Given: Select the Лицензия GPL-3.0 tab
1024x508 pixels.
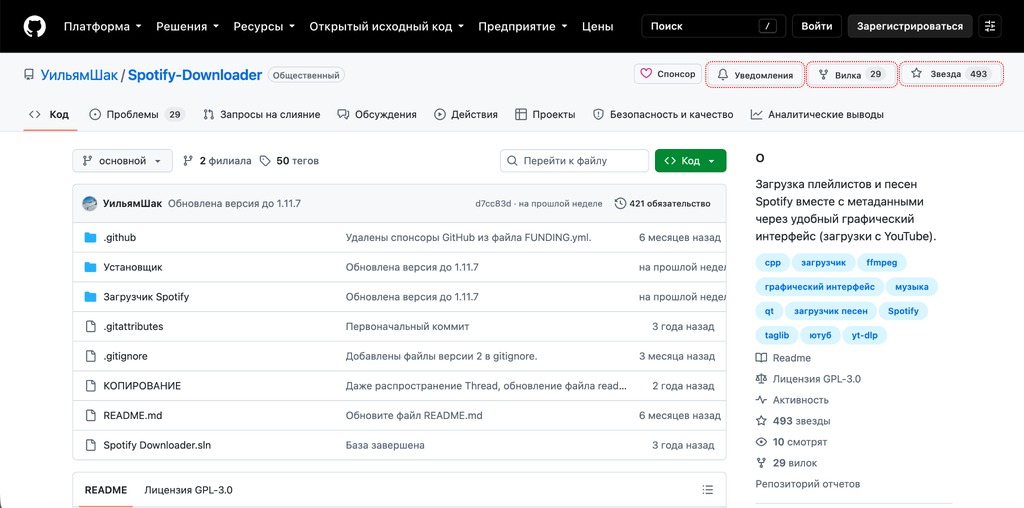Looking at the screenshot, I should [188, 490].
